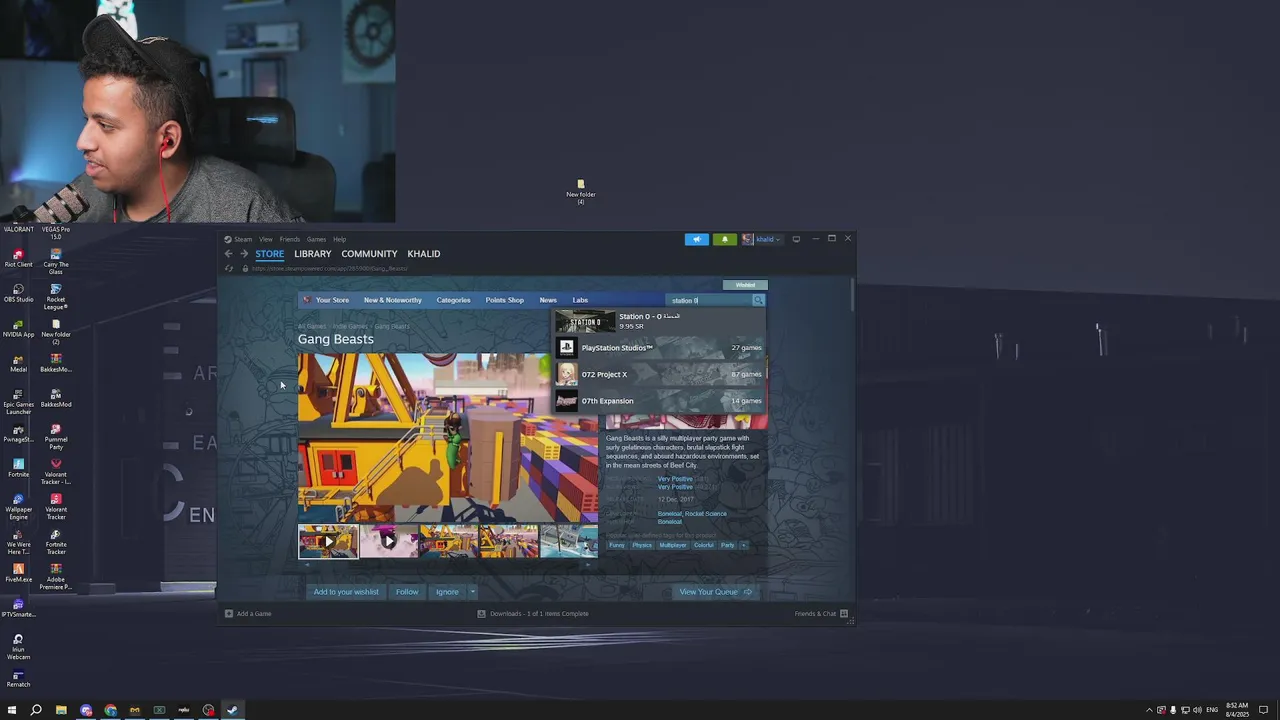Go back in Steam navigation
Screen dimensions: 1280x720
(x=228, y=254)
